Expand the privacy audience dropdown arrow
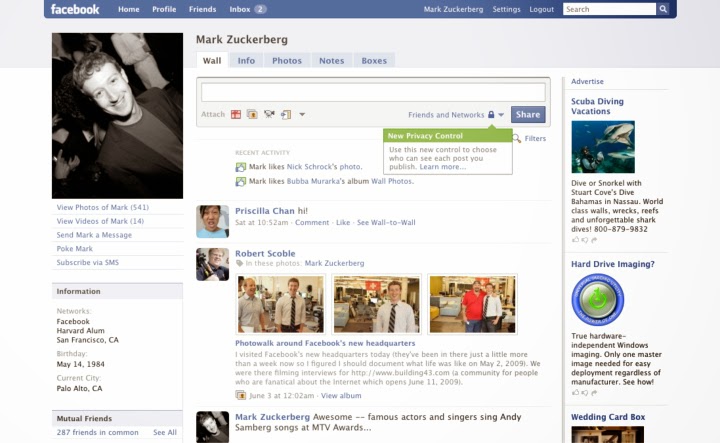Viewport: 720px width, 443px height. click(501, 115)
